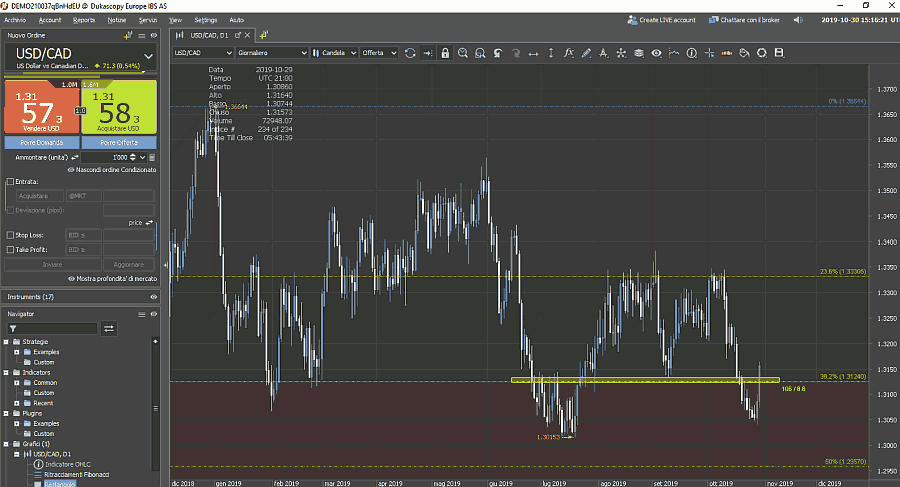Click the save chart floppy disk icon
The width and height of the screenshot is (900, 487).
779,53
